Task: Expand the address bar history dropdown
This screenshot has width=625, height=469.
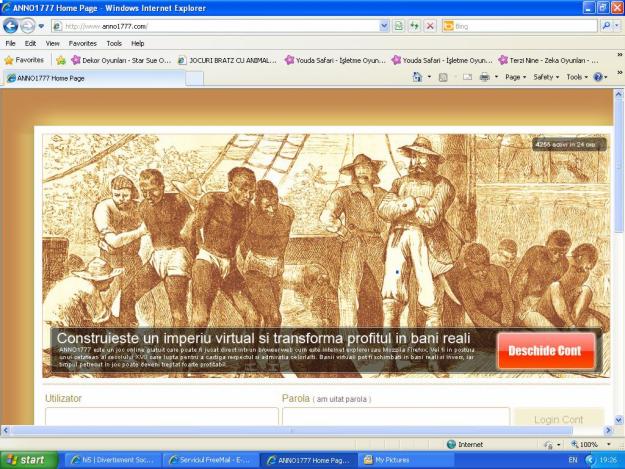Action: tap(384, 26)
